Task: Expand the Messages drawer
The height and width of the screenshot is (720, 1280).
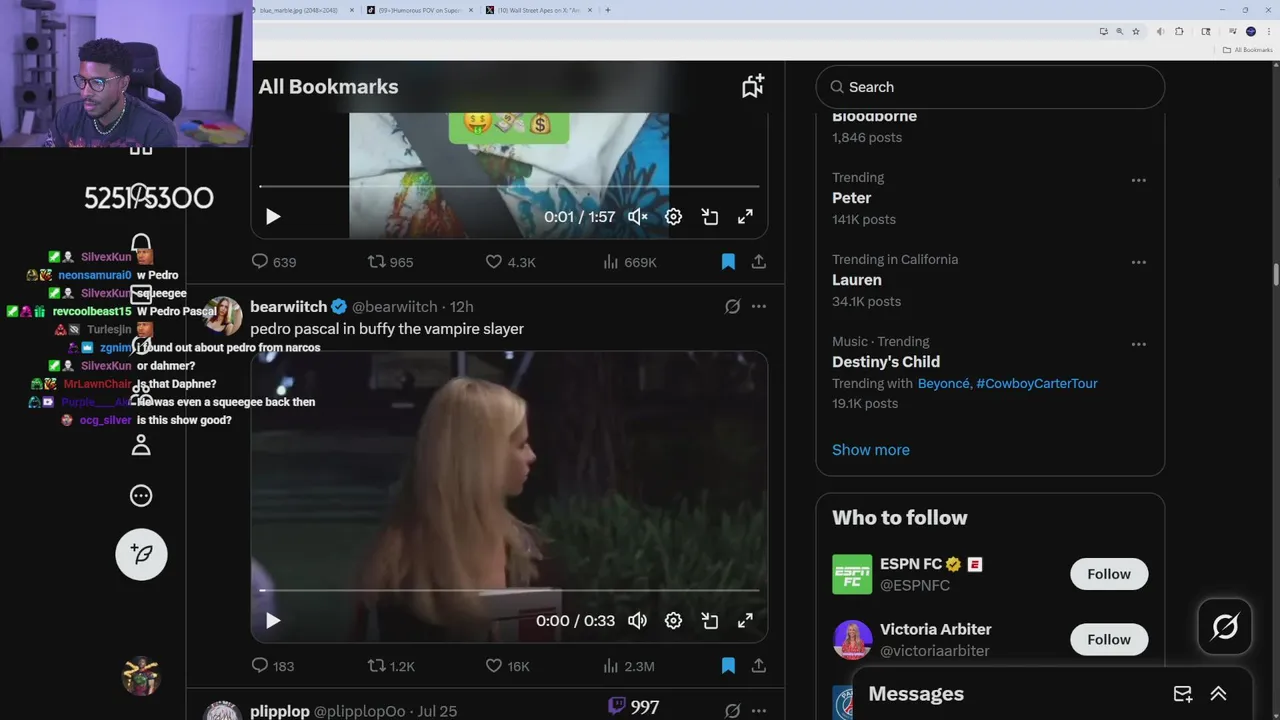Action: click(1219, 694)
